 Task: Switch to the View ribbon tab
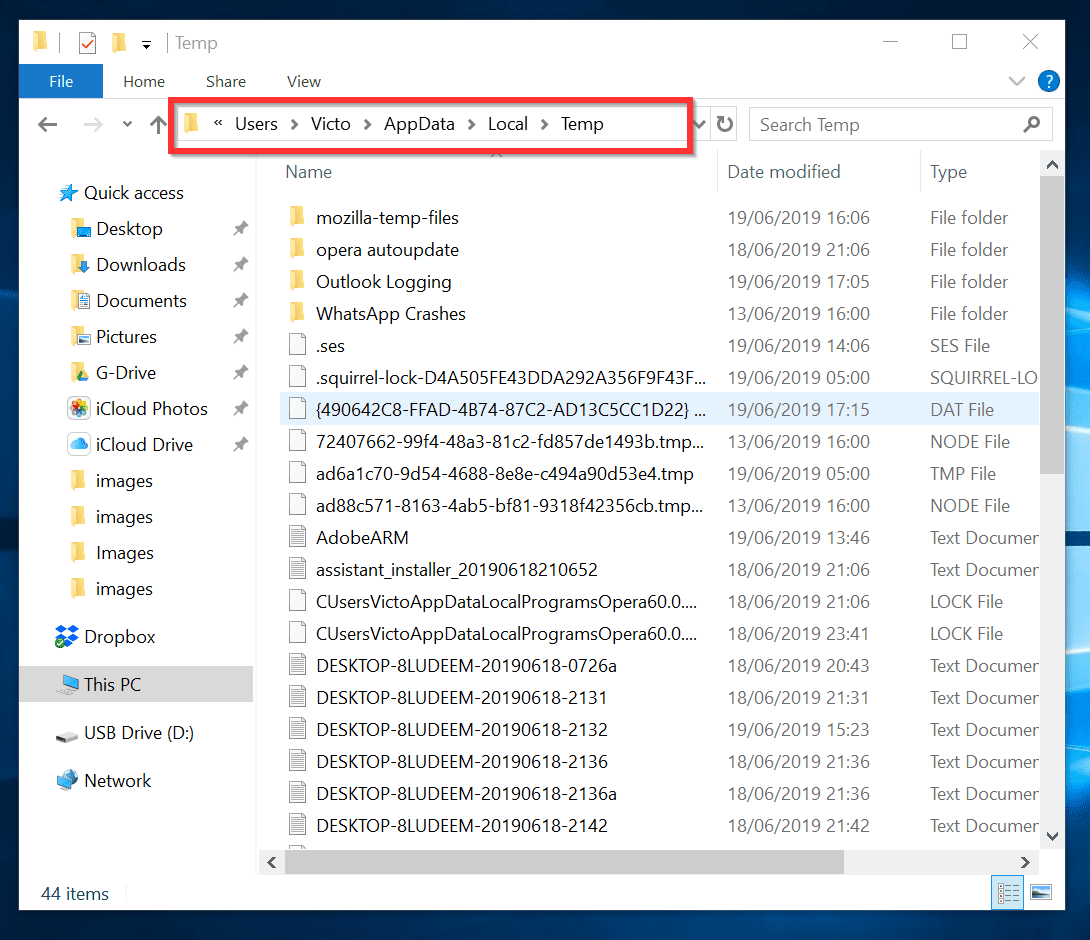click(x=303, y=81)
